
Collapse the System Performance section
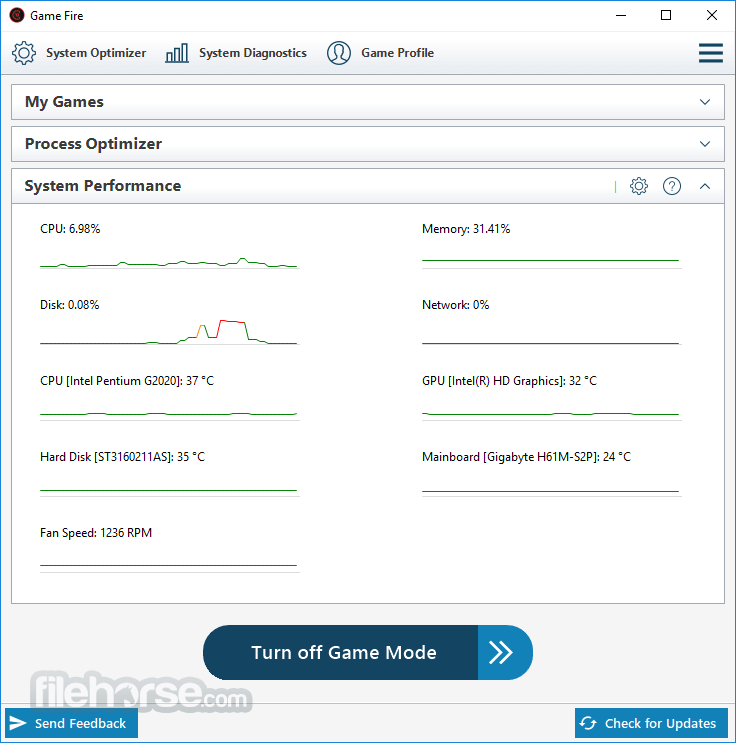[x=705, y=186]
